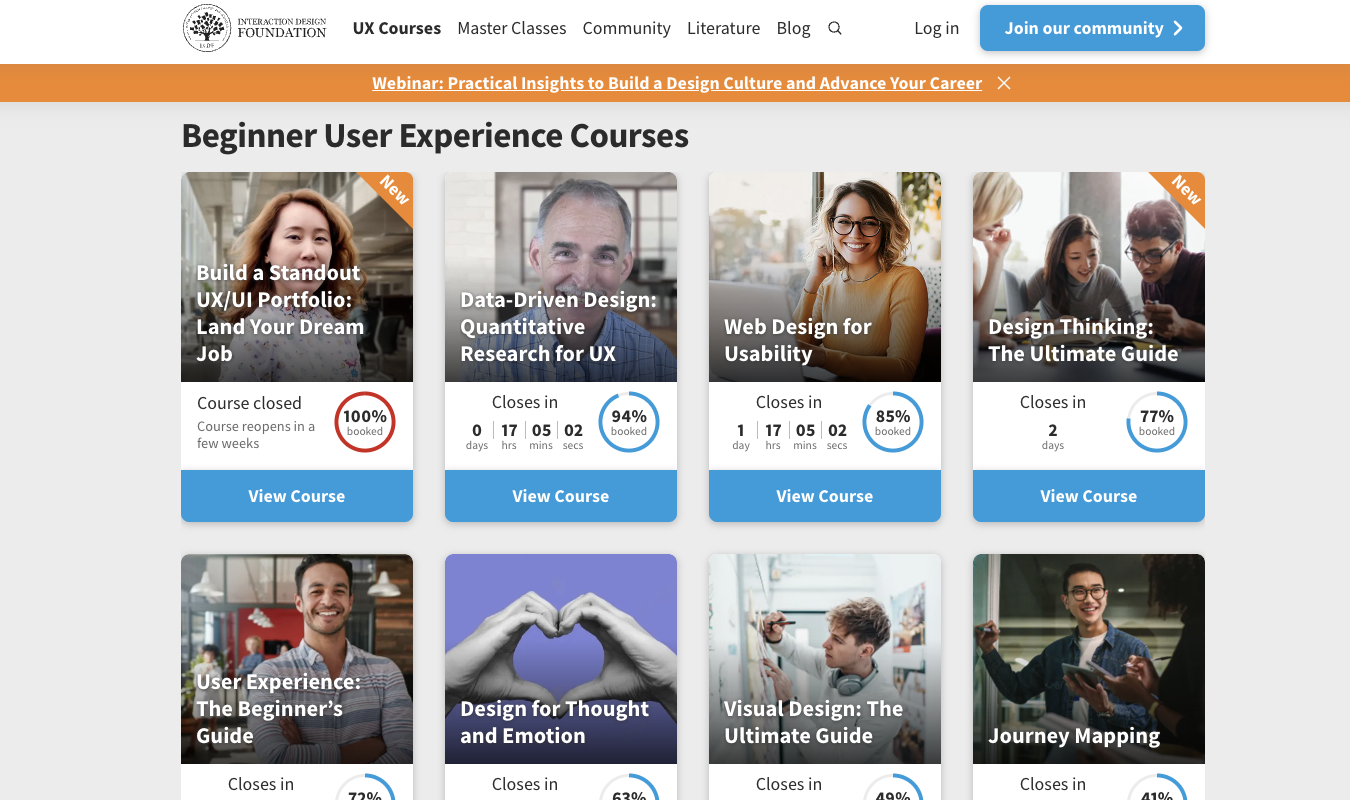The width and height of the screenshot is (1350, 800).
Task: Open the Literature section
Action: (x=723, y=28)
